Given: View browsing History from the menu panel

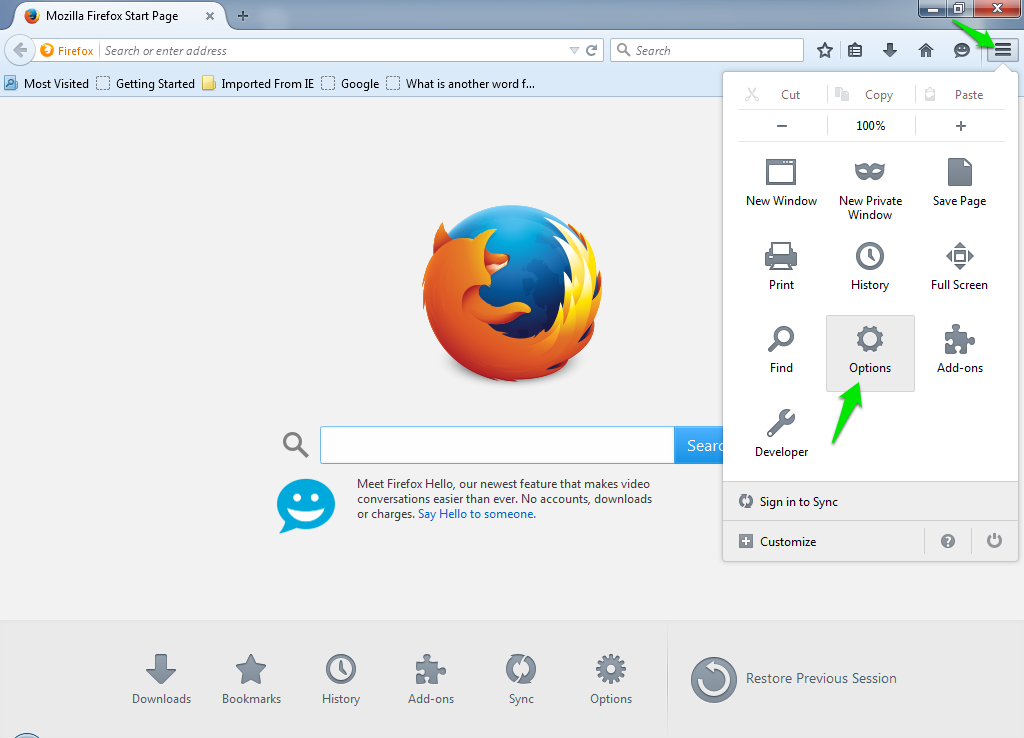Looking at the screenshot, I should pyautogui.click(x=869, y=267).
